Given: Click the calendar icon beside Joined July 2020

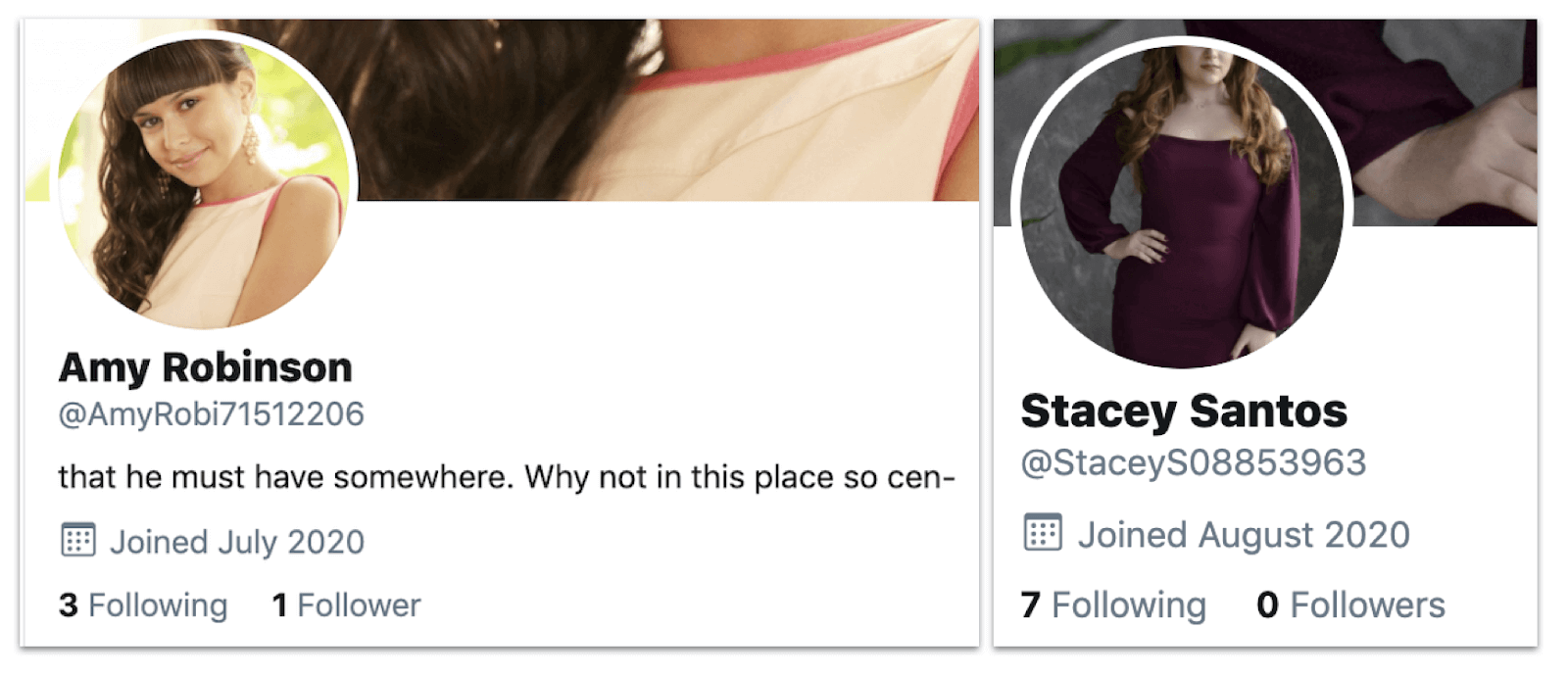Looking at the screenshot, I should [x=78, y=540].
